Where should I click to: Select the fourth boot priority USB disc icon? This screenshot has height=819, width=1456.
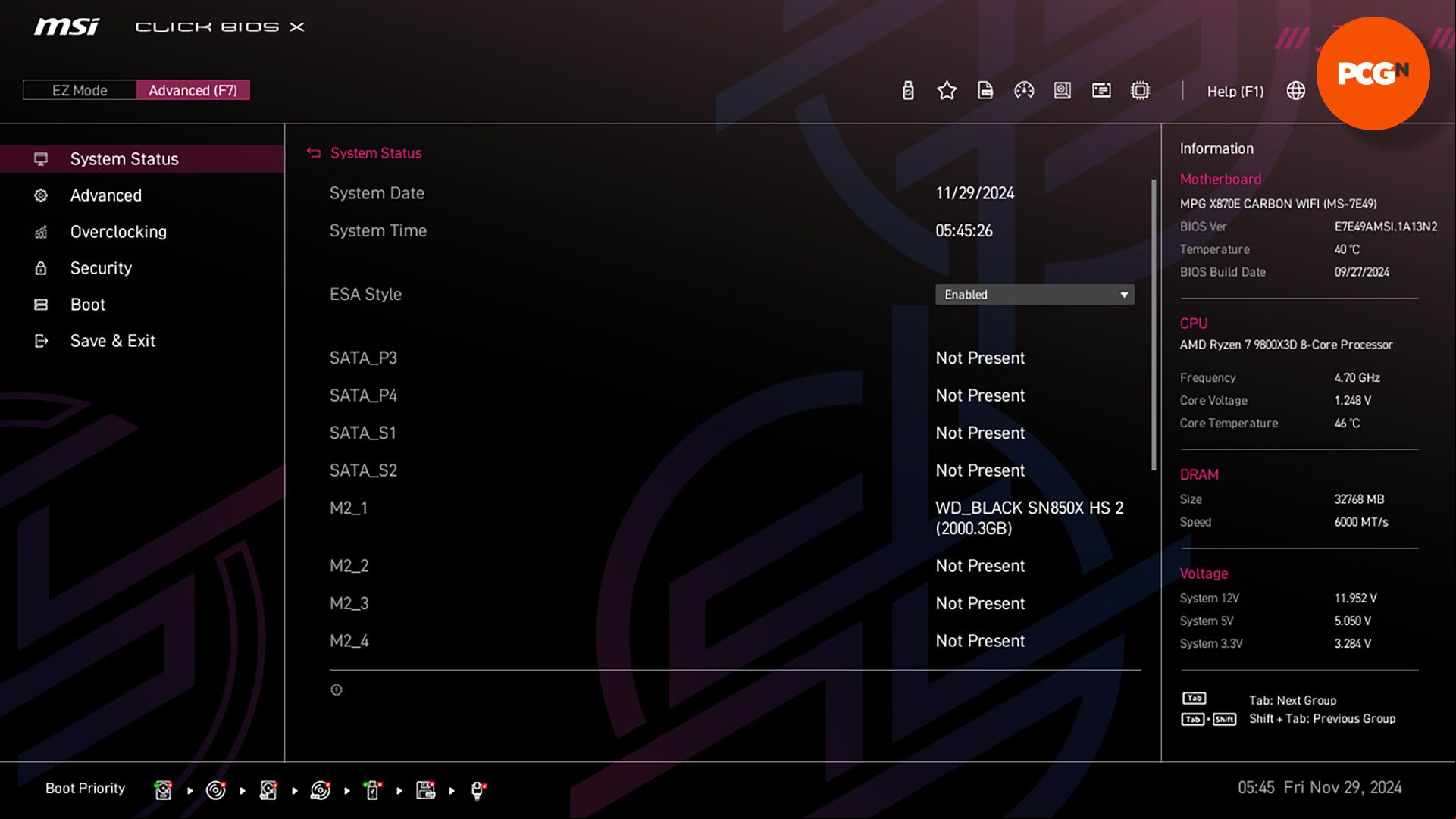pos(321,790)
